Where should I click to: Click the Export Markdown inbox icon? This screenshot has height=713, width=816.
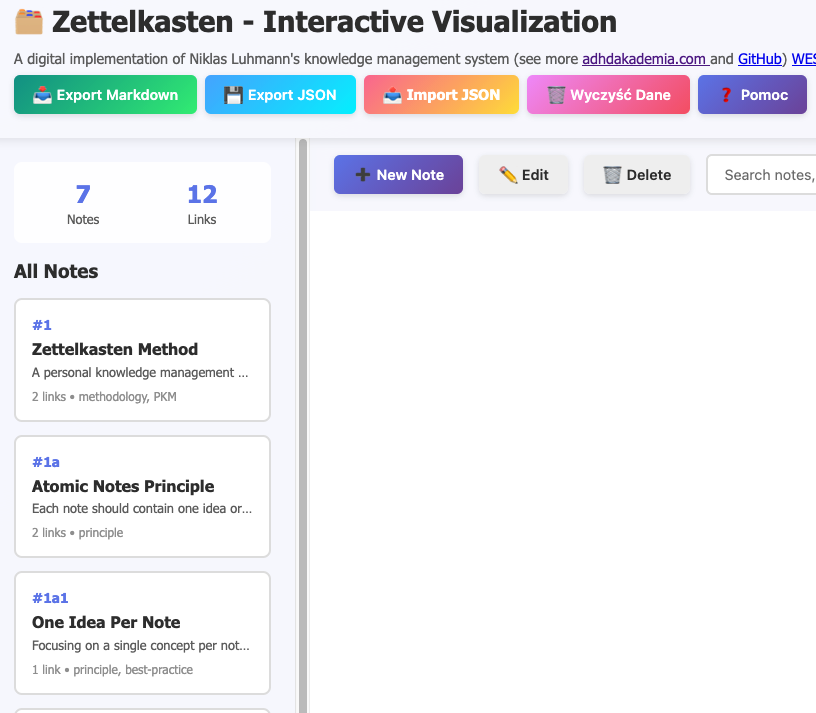pos(43,95)
